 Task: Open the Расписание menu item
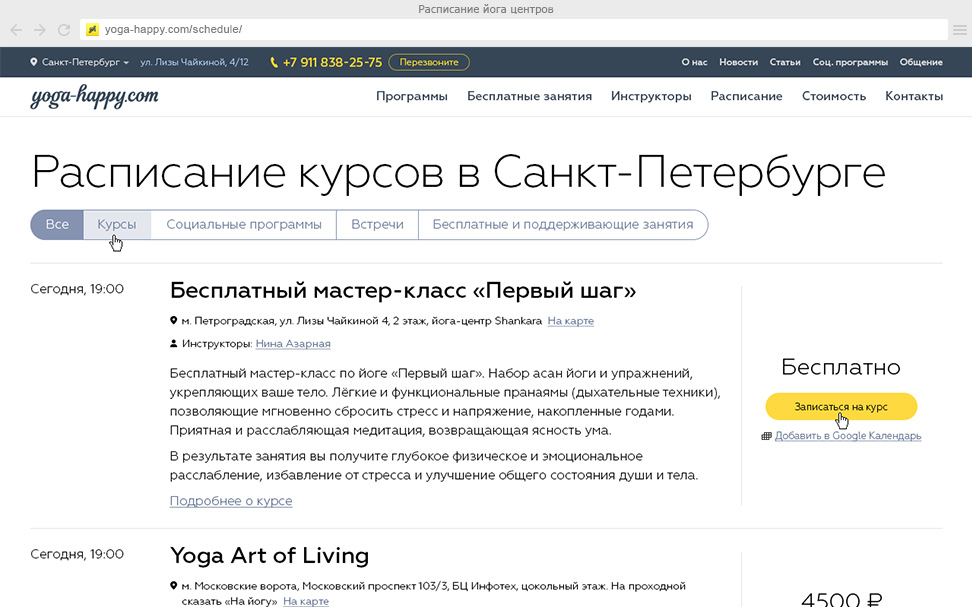[x=746, y=97]
